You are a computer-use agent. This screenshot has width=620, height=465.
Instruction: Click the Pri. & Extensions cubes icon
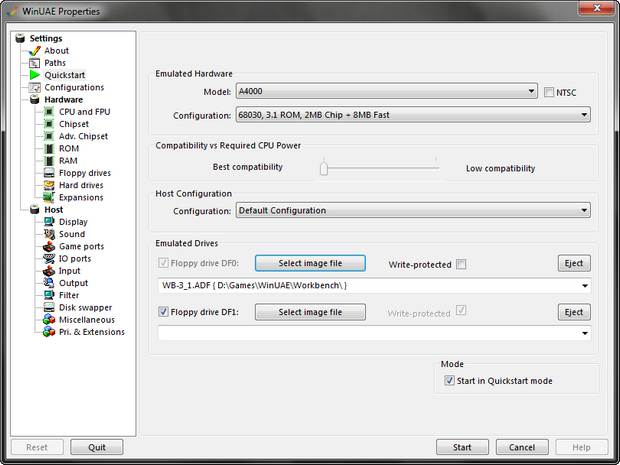pyautogui.click(x=49, y=332)
